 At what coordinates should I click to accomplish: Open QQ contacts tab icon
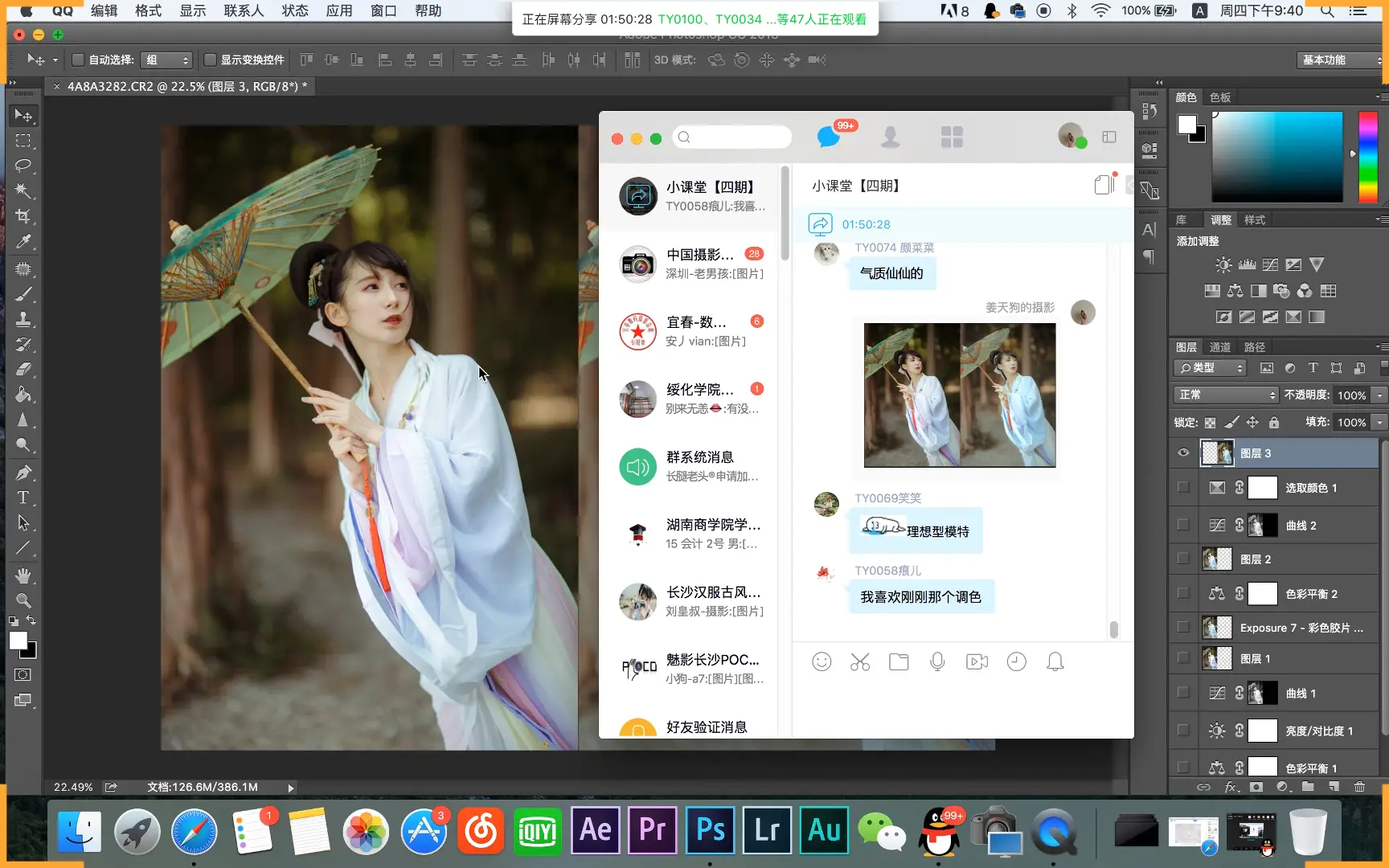pyautogui.click(x=890, y=137)
